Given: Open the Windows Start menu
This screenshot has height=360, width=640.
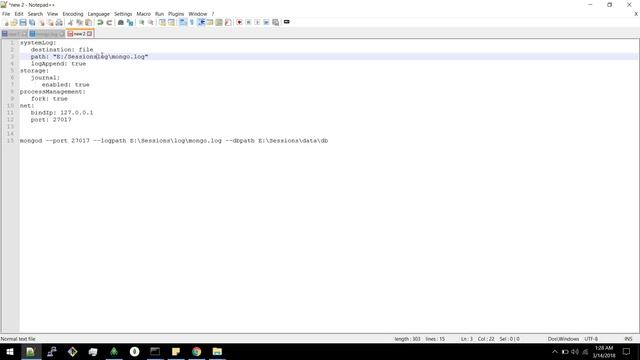Looking at the screenshot, I should (x=10, y=351).
